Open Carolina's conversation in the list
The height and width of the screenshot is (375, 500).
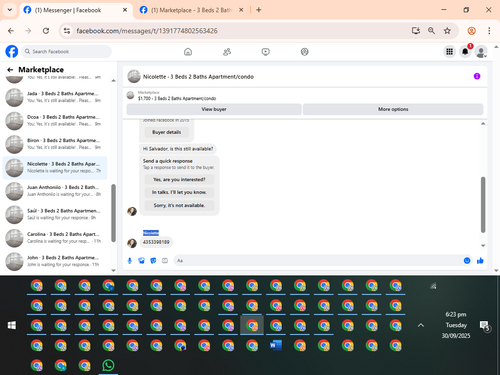click(x=55, y=237)
